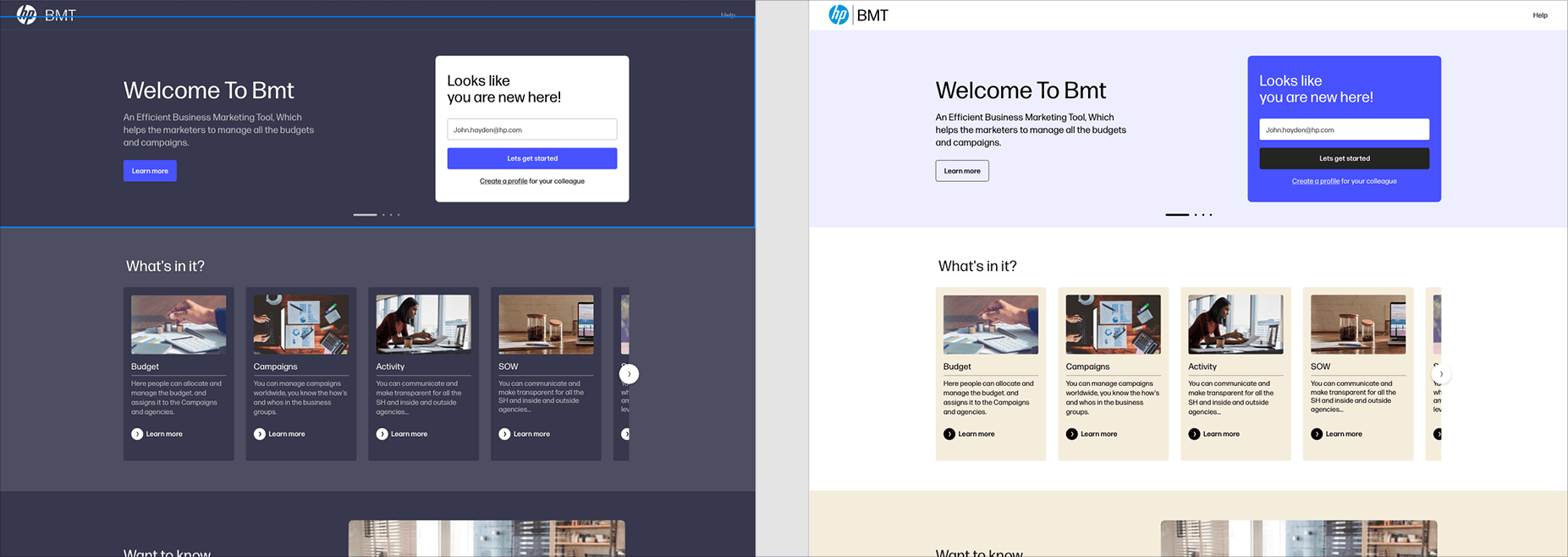
Task: Open Help in the light-theme header
Action: pos(1540,15)
